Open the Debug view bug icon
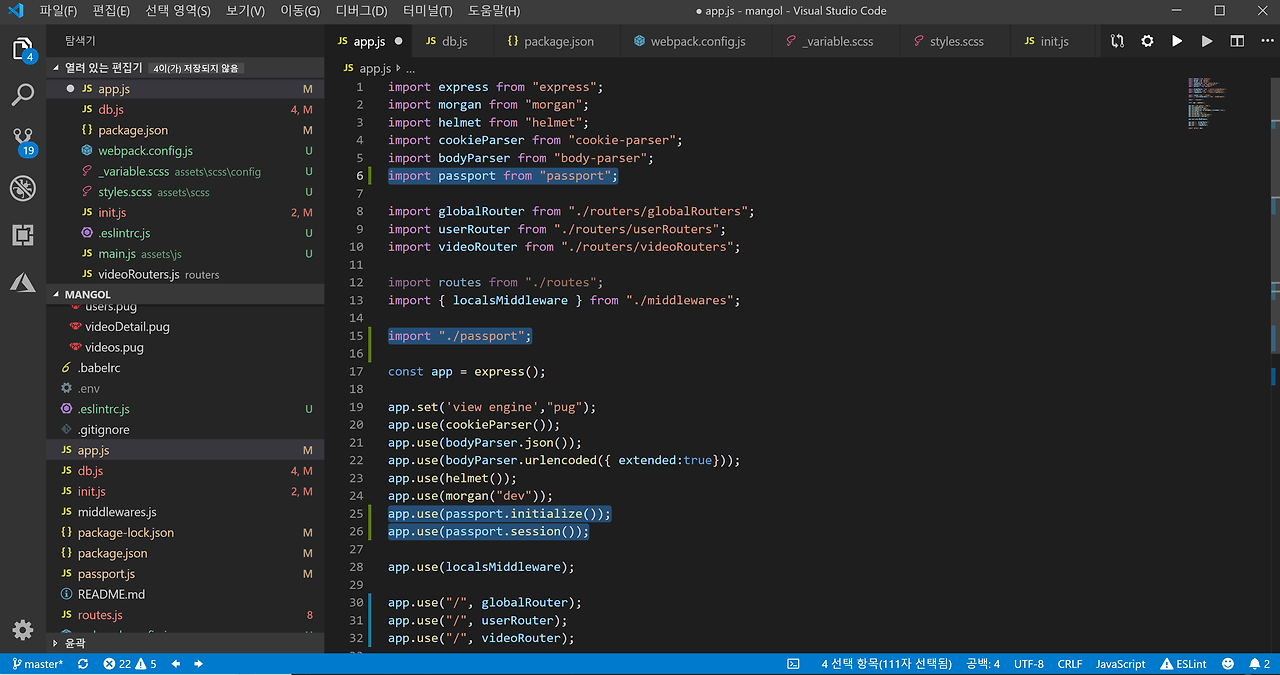Viewport: 1280px width, 675px height. (22, 188)
